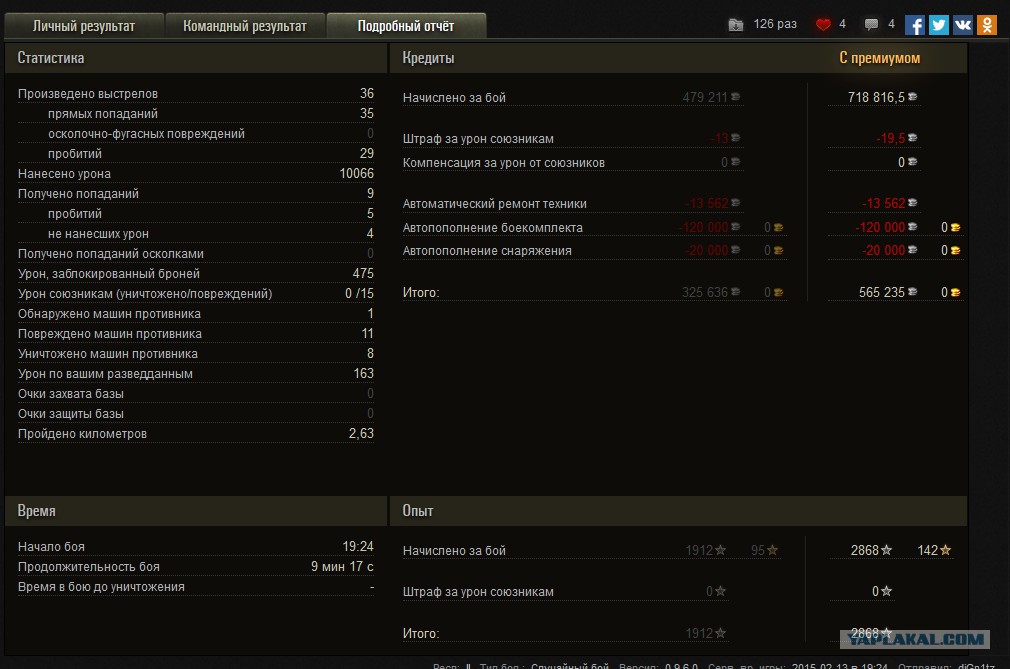This screenshot has height=669, width=1010.
Task: Like the replay with the red heart icon
Action: click(x=823, y=25)
